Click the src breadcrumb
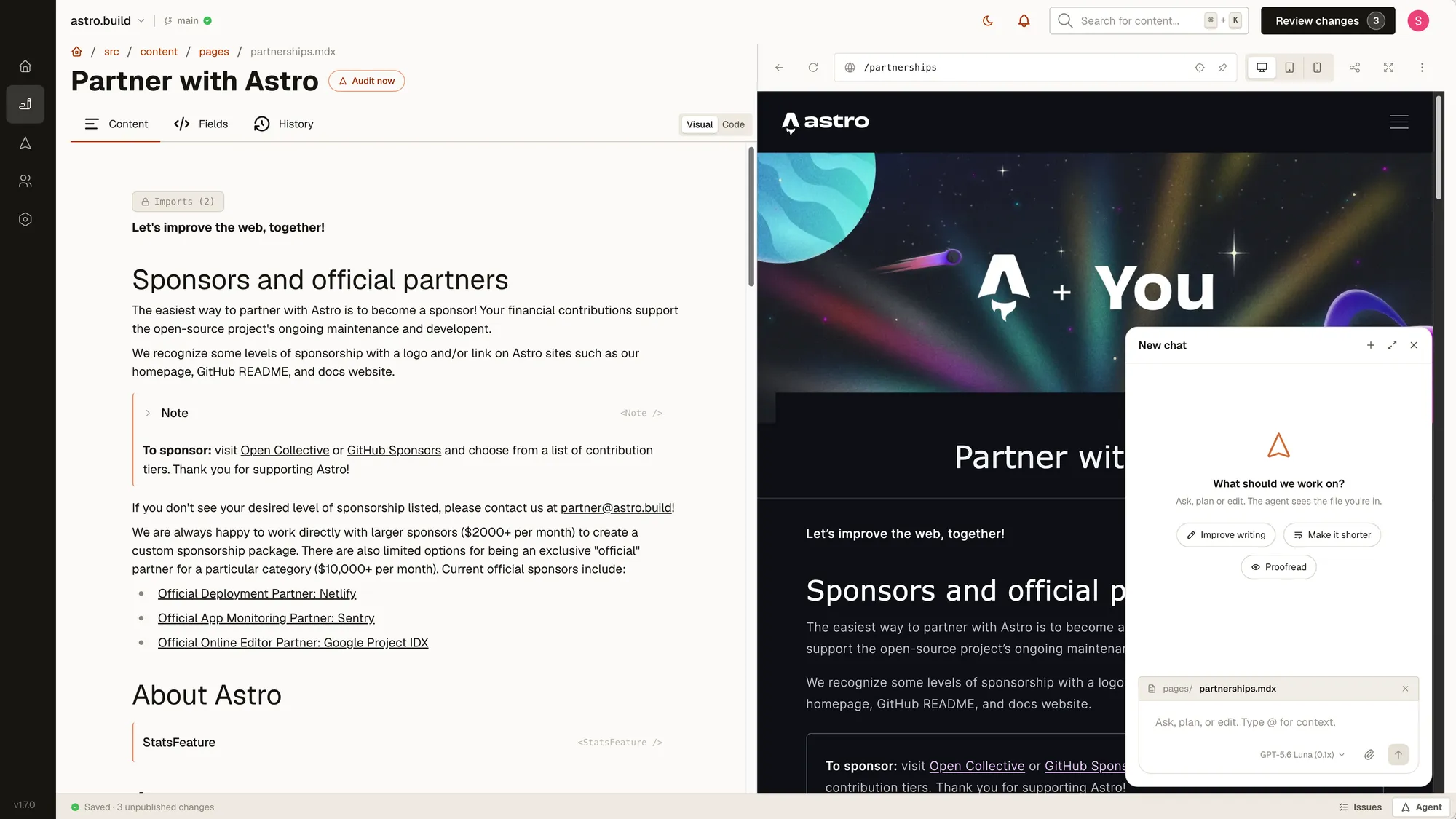 tap(111, 52)
